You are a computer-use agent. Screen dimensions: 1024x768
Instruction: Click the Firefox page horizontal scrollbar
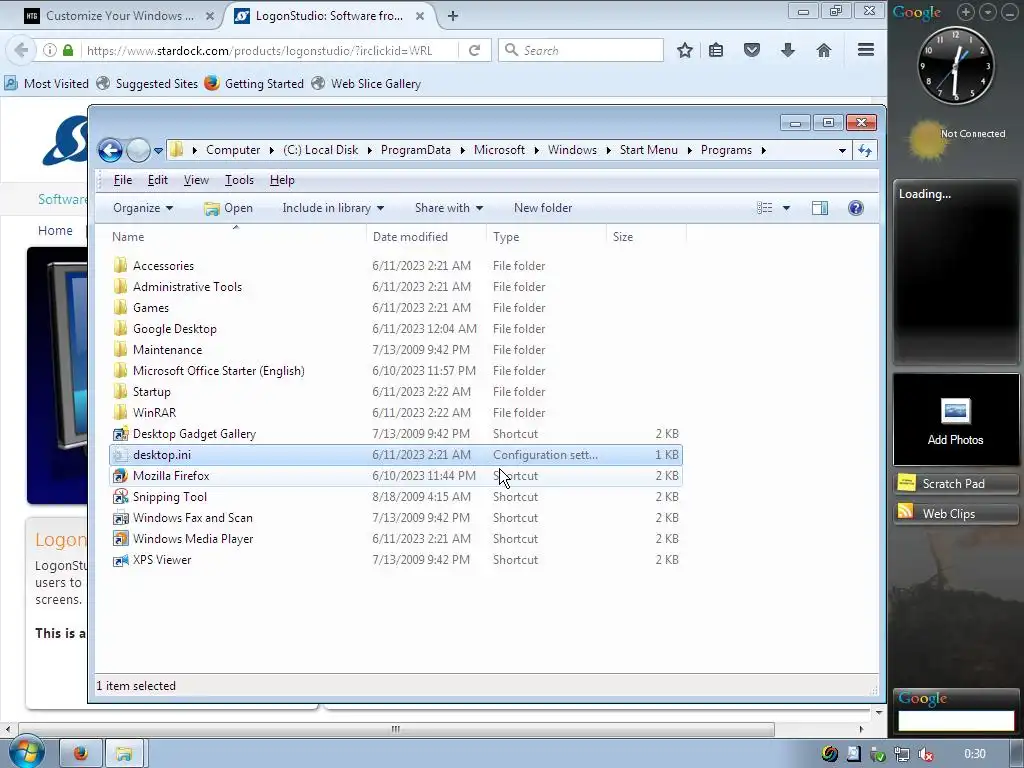(396, 729)
